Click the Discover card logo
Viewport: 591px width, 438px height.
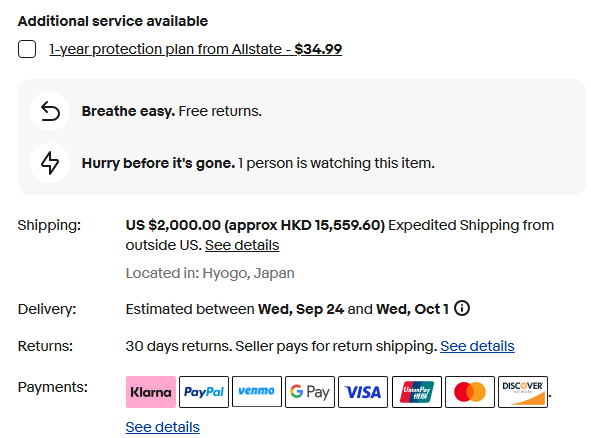(523, 392)
